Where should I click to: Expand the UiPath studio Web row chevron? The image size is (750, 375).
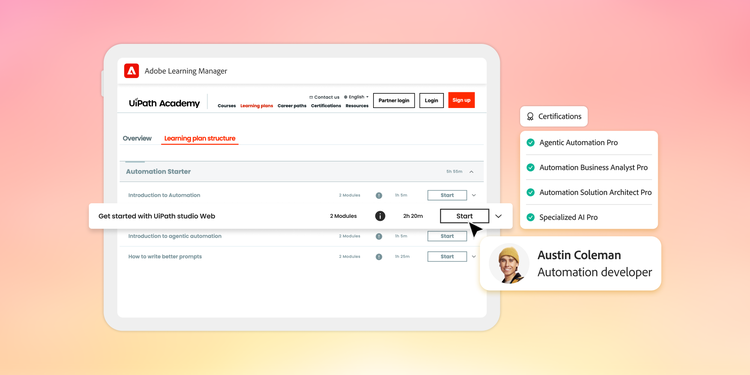click(x=498, y=216)
